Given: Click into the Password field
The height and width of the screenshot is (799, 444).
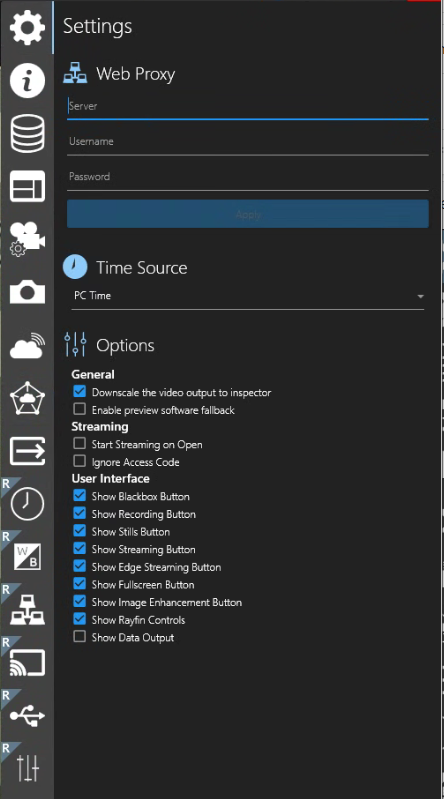Looking at the screenshot, I should click(x=248, y=177).
